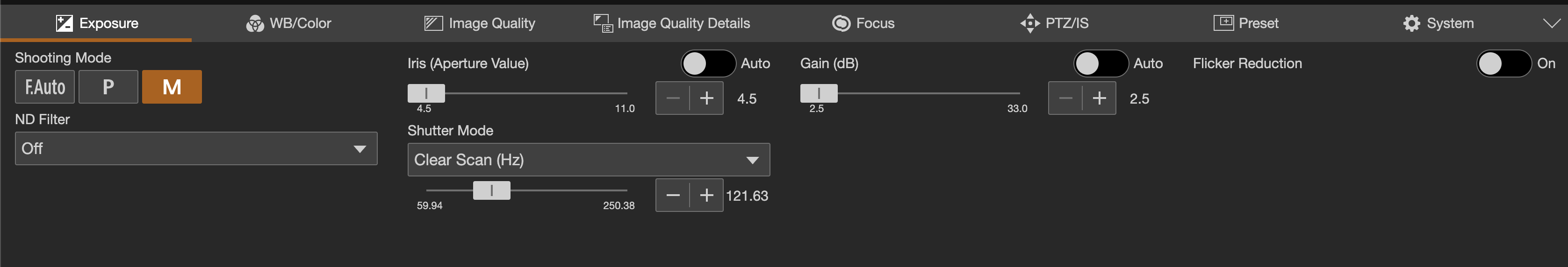Screen dimensions: 1568x267
Task: Open the WB/Color tab icon
Action: coord(254,24)
